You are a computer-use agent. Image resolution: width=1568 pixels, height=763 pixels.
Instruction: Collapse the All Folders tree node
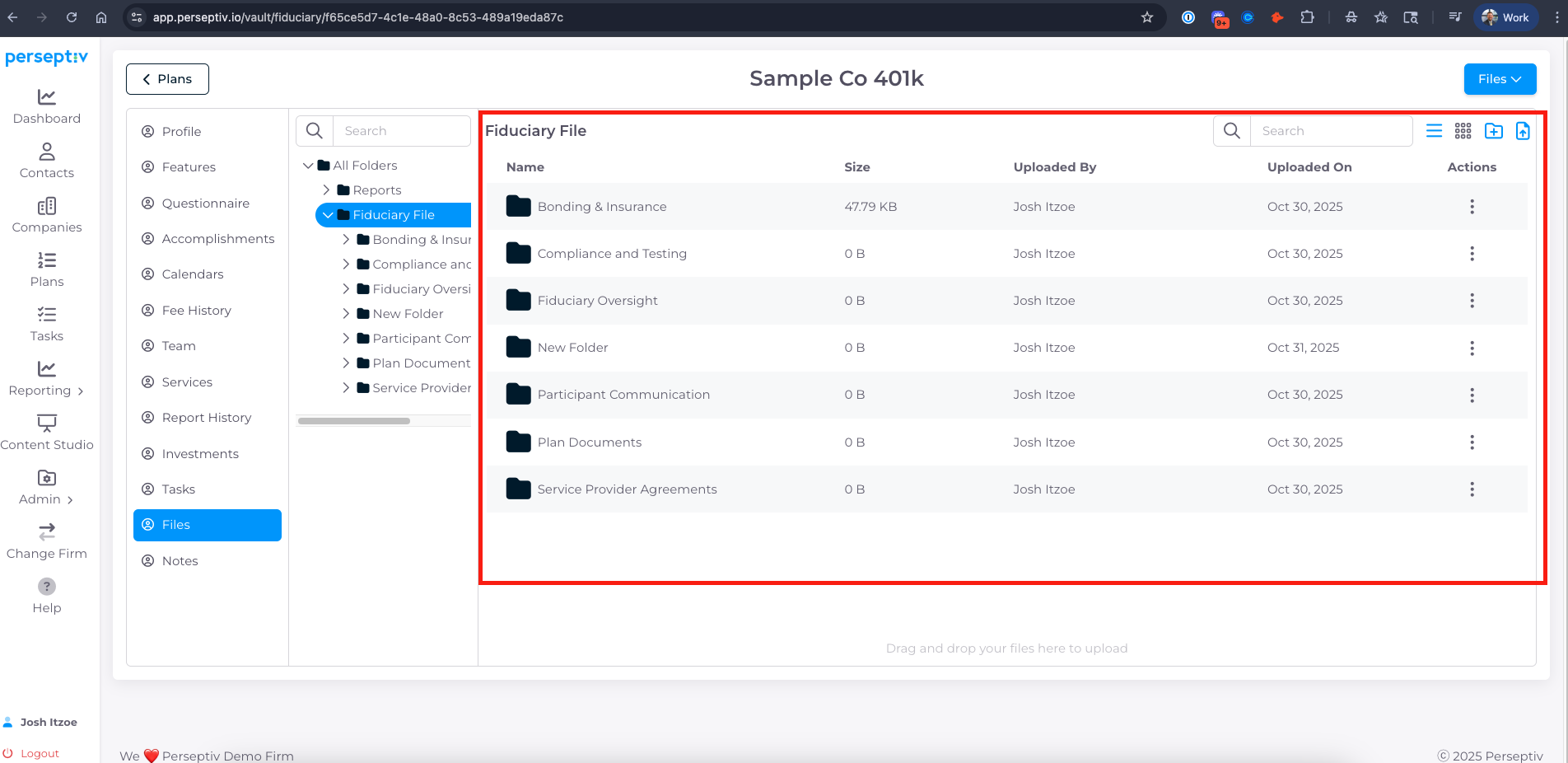coord(308,166)
